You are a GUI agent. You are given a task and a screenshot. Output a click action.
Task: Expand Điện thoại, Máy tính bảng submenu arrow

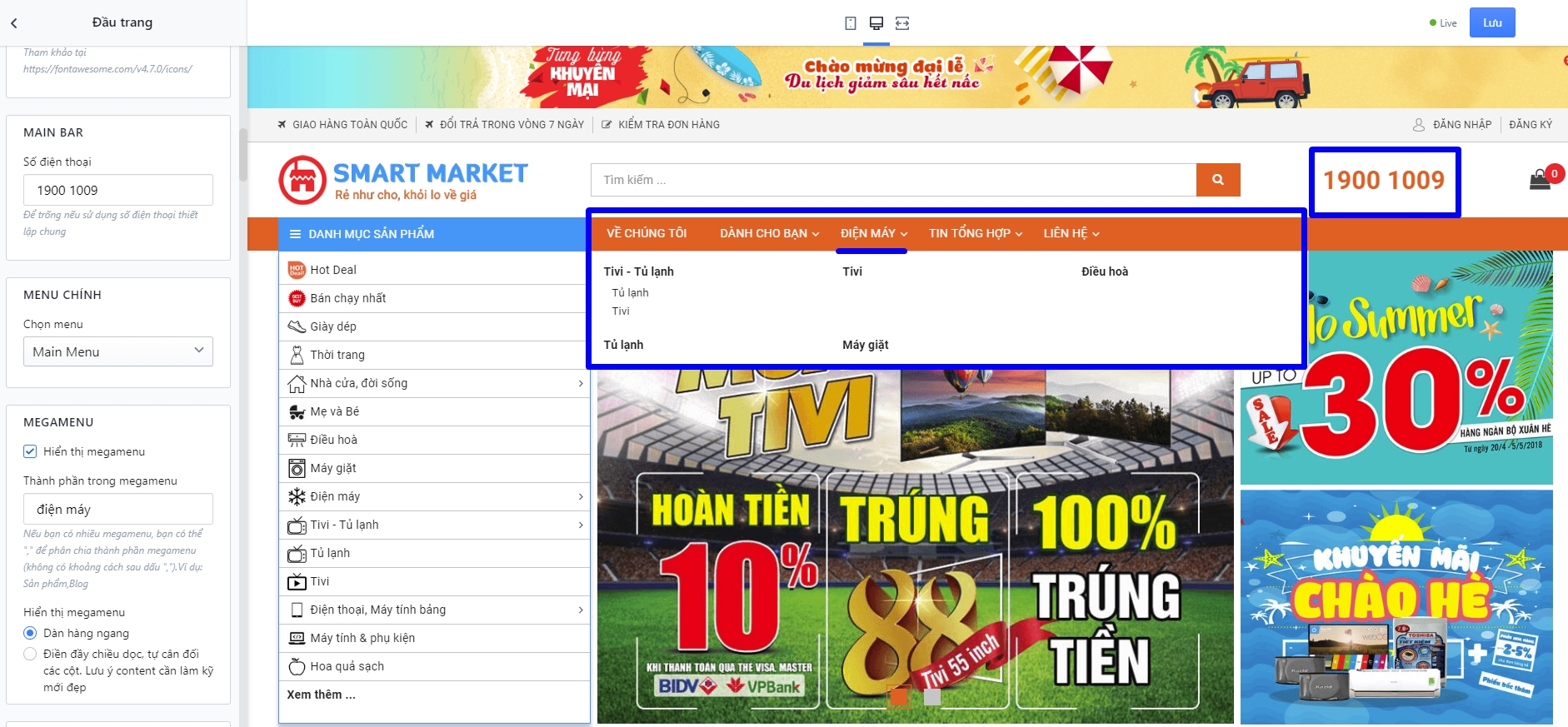click(581, 610)
